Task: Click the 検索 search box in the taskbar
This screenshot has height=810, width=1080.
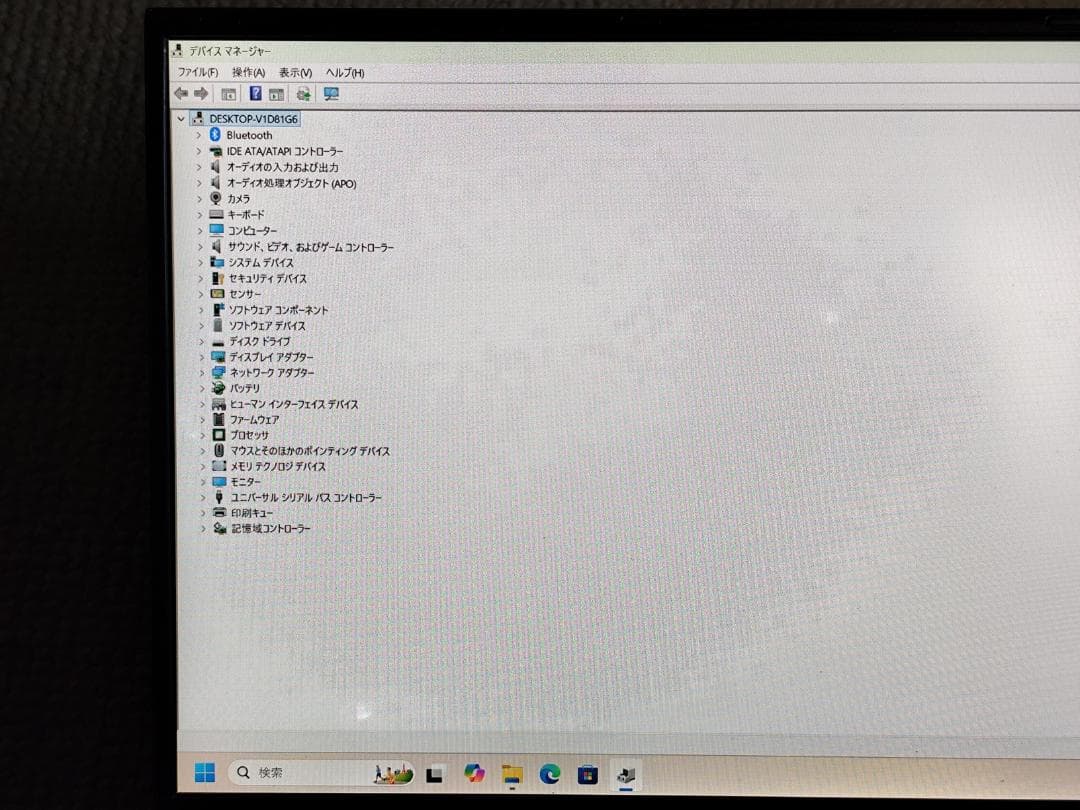Action: pyautogui.click(x=270, y=772)
